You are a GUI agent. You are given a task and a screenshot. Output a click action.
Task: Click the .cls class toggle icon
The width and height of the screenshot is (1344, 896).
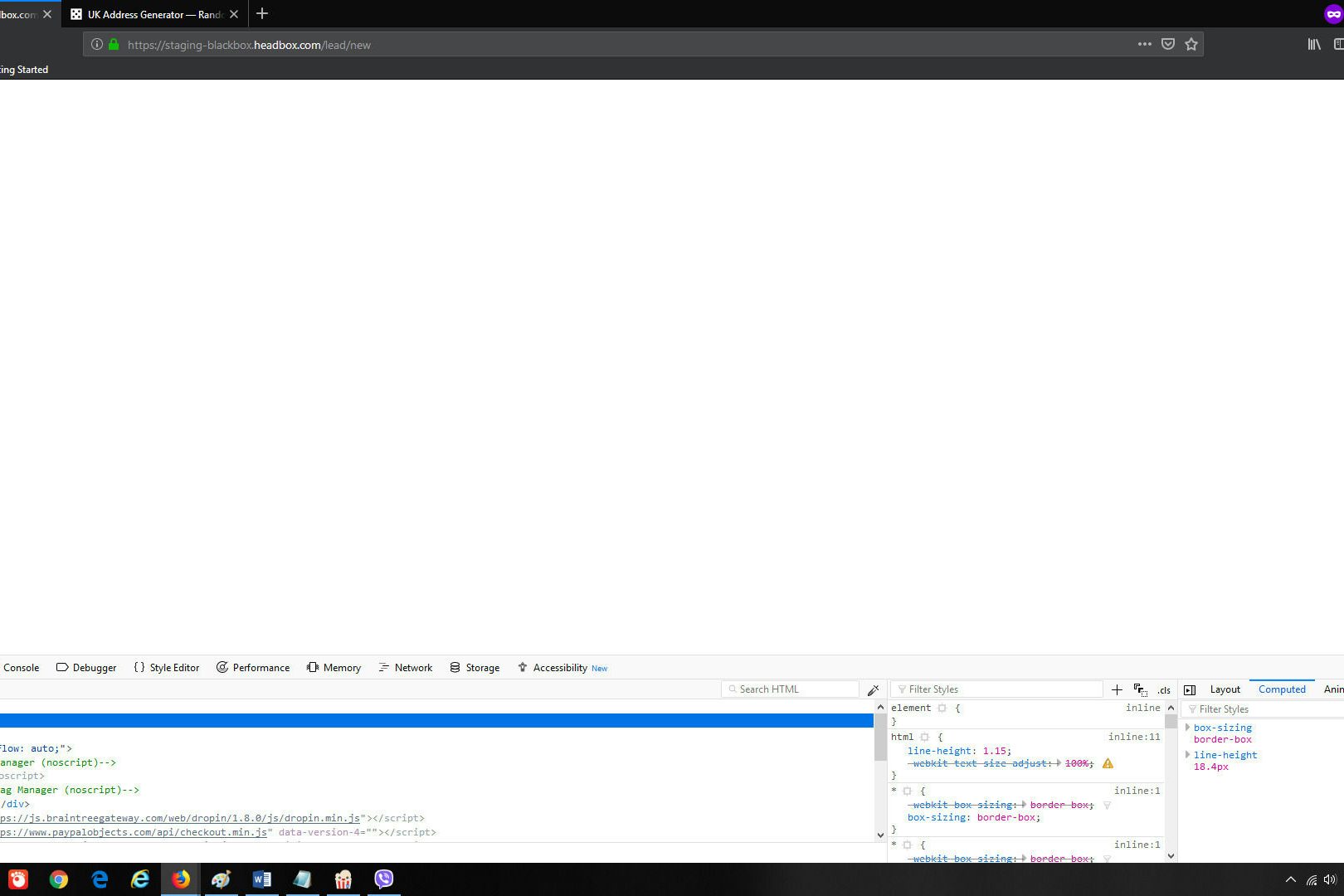click(x=1163, y=690)
